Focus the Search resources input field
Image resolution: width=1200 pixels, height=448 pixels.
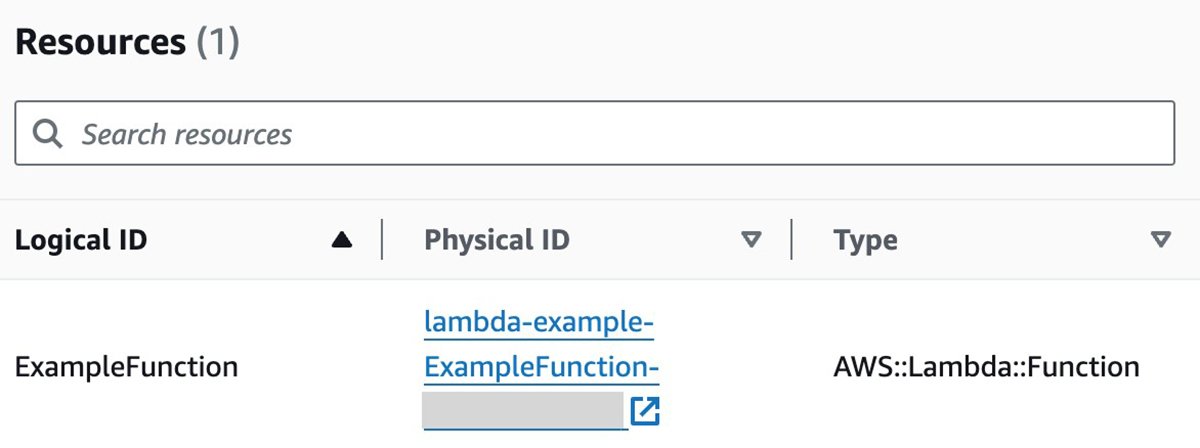click(600, 134)
